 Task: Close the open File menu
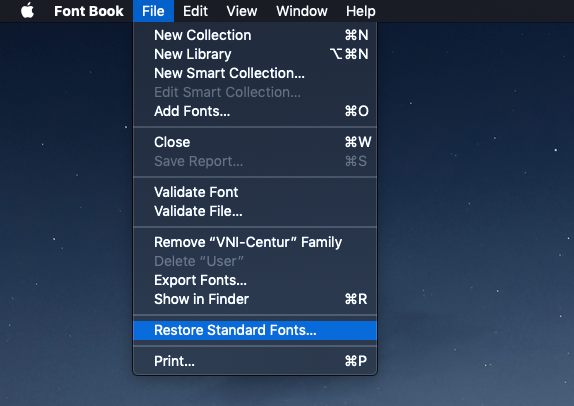pos(153,11)
